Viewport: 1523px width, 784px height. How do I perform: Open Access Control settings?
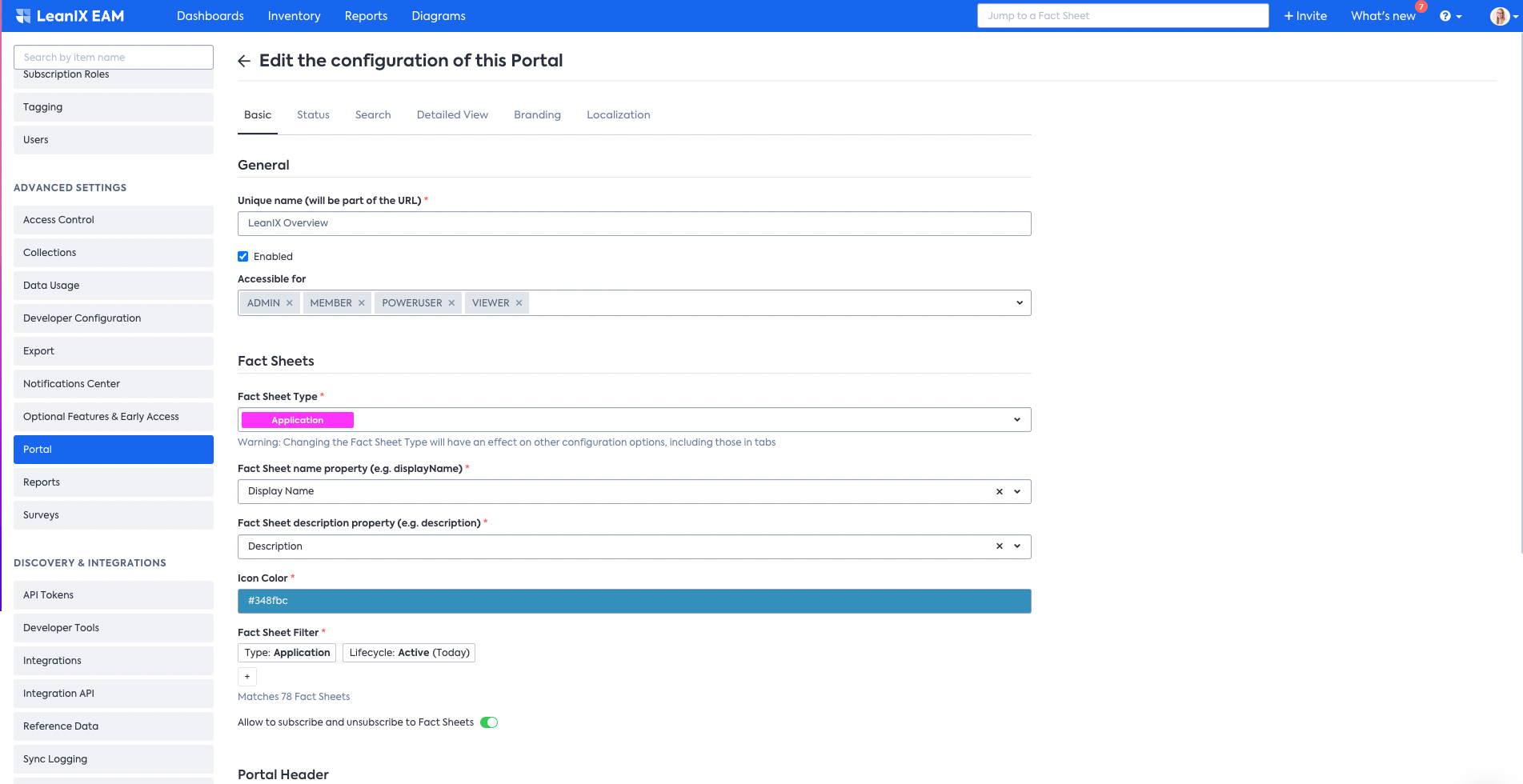point(114,220)
